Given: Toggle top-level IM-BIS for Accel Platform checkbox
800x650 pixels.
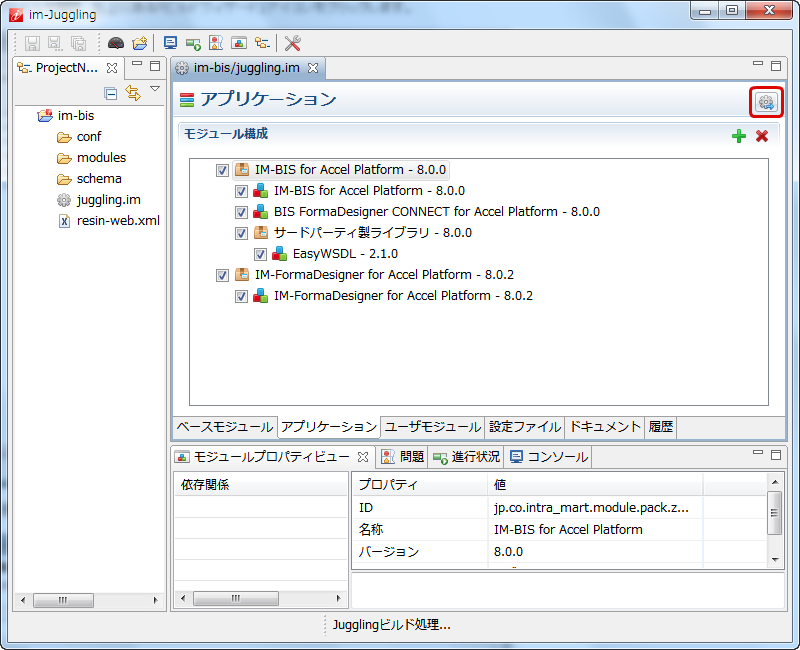Looking at the screenshot, I should point(222,170).
